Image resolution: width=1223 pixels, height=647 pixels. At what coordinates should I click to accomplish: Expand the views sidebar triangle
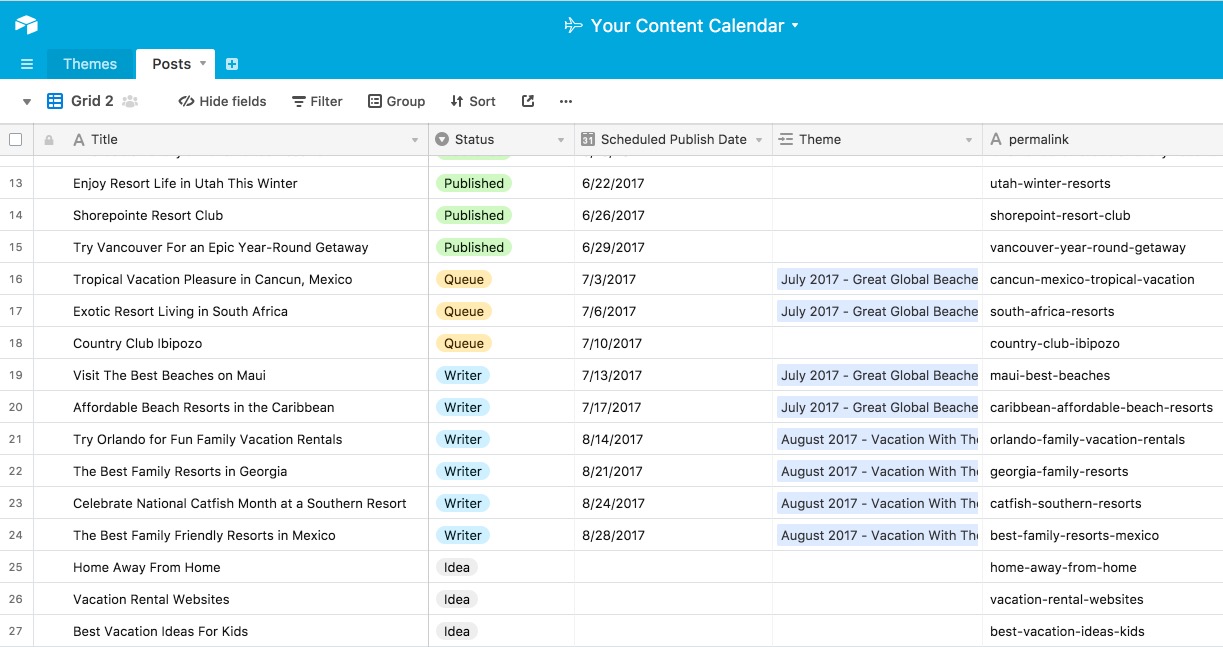click(27, 102)
